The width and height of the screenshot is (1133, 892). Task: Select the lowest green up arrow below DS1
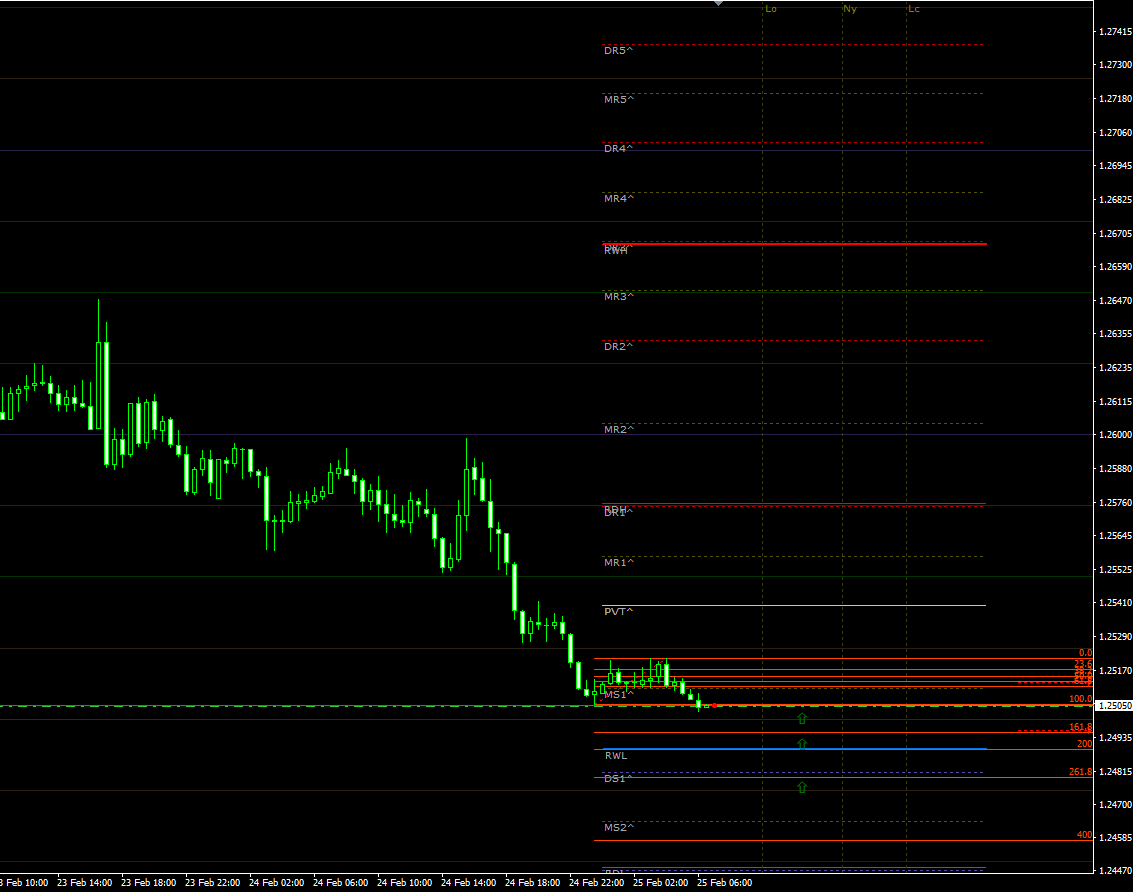[802, 788]
